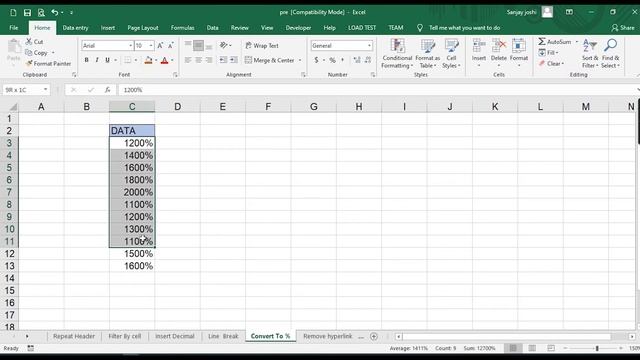This screenshot has width=640, height=360.
Task: Toggle Underline formatting
Action: 107,60
